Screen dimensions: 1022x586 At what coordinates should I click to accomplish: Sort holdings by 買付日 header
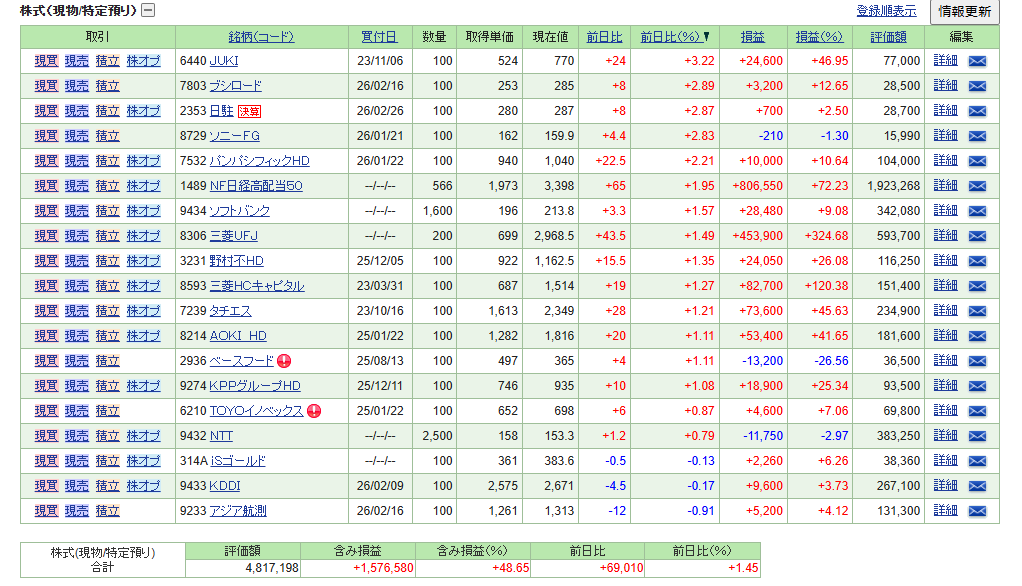tap(379, 37)
